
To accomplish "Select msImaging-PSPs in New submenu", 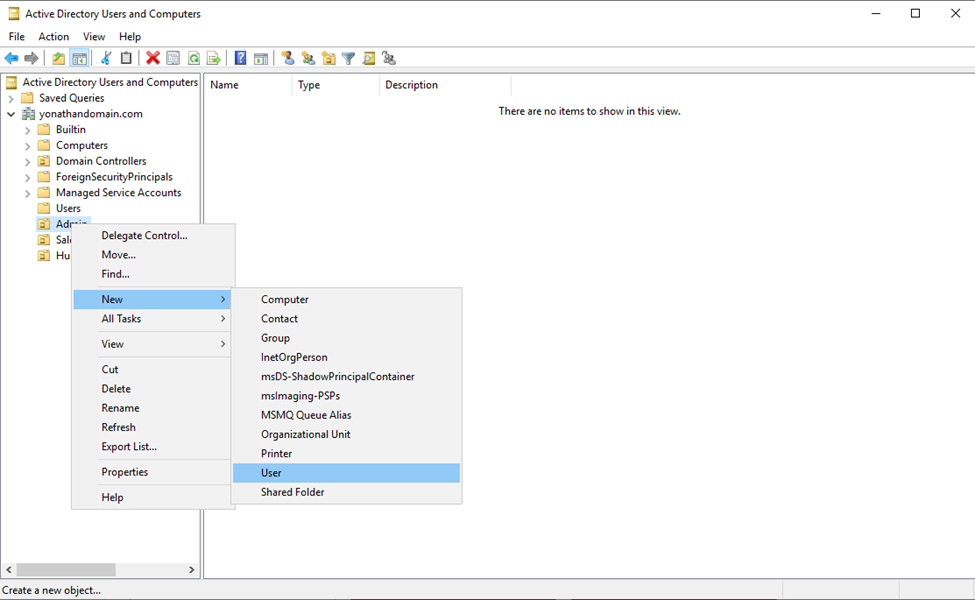I will (x=346, y=395).
